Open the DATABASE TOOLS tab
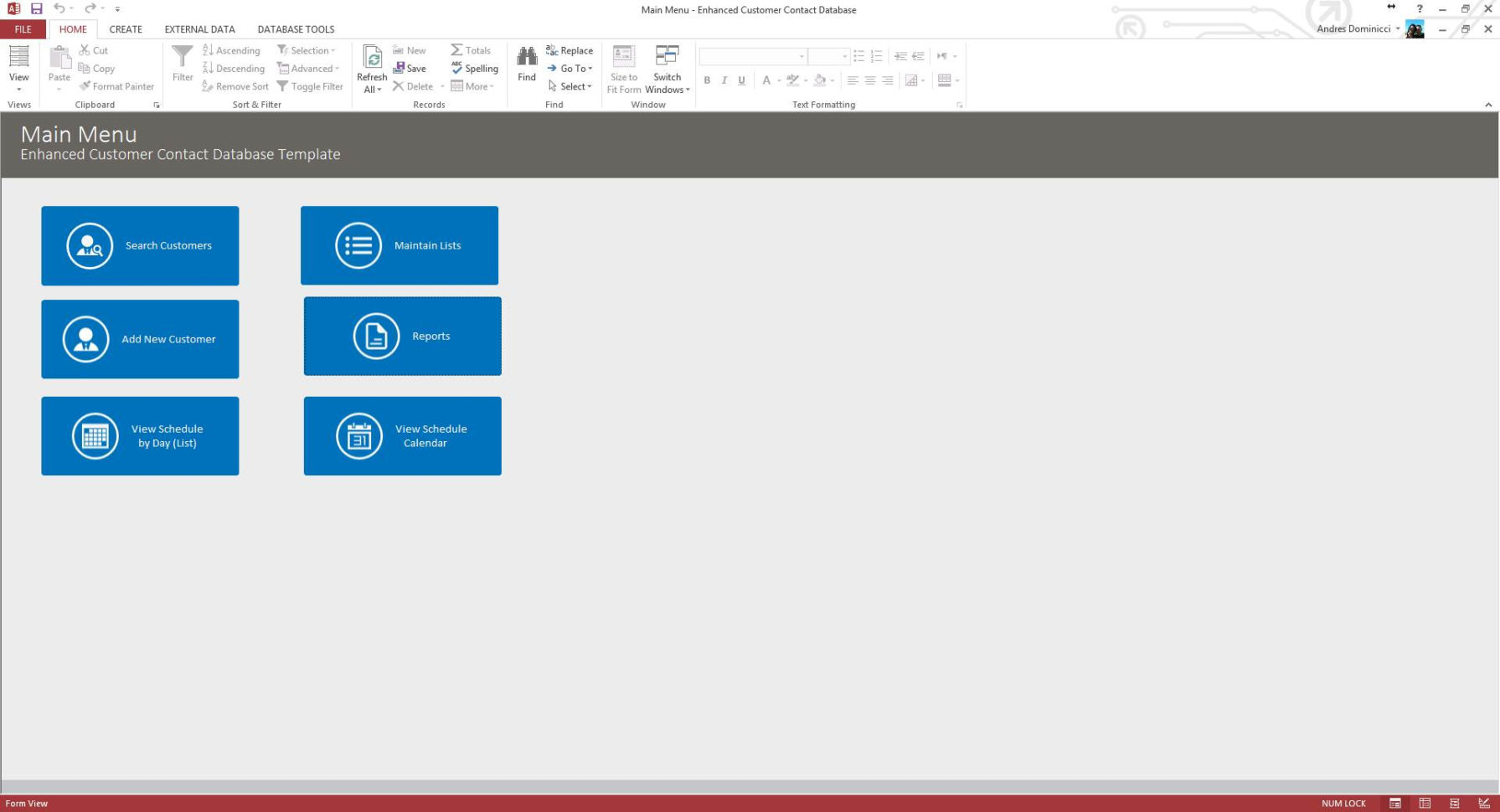This screenshot has width=1500, height=812. pos(295,29)
